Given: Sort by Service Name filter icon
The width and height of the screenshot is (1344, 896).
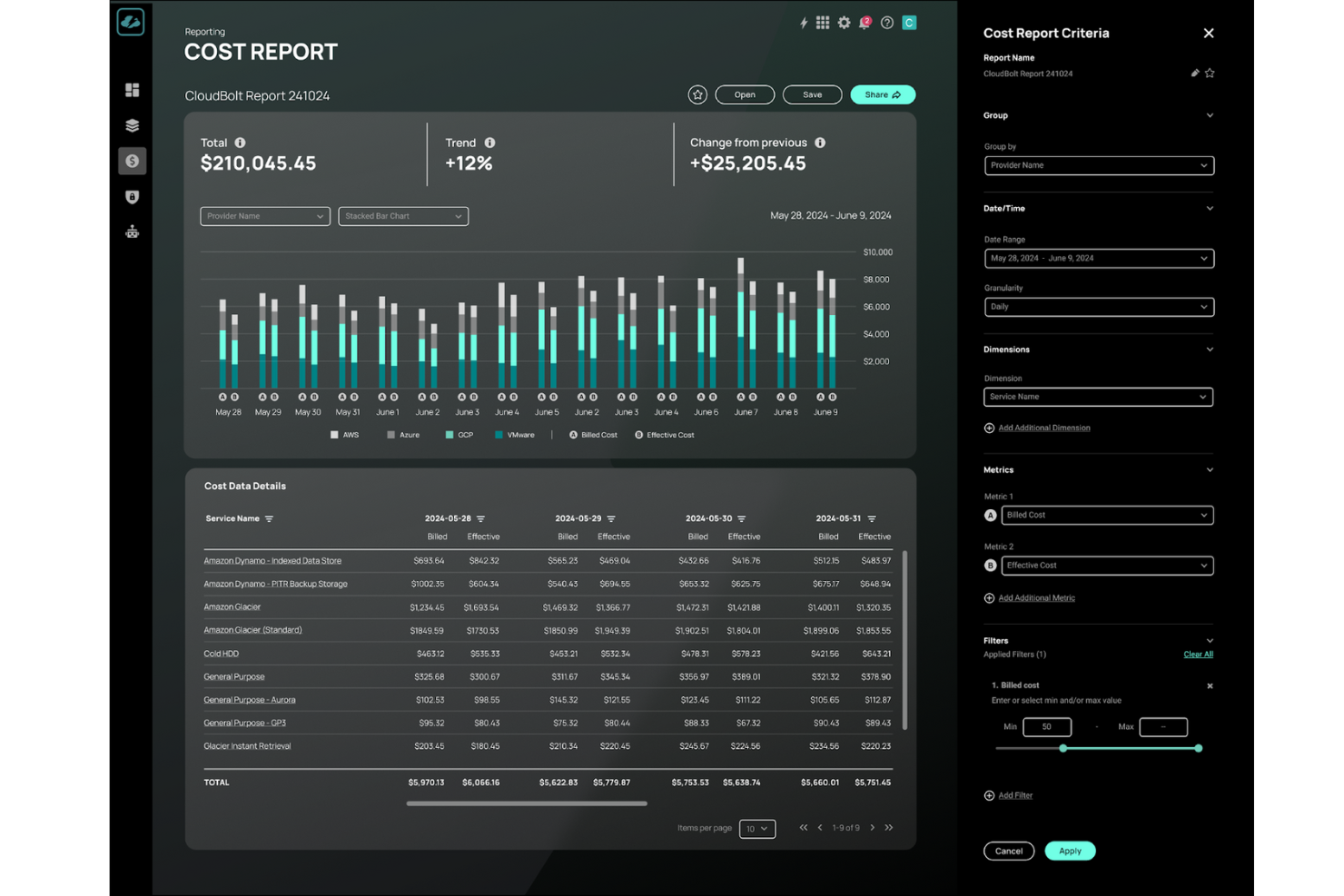Looking at the screenshot, I should pos(269,519).
